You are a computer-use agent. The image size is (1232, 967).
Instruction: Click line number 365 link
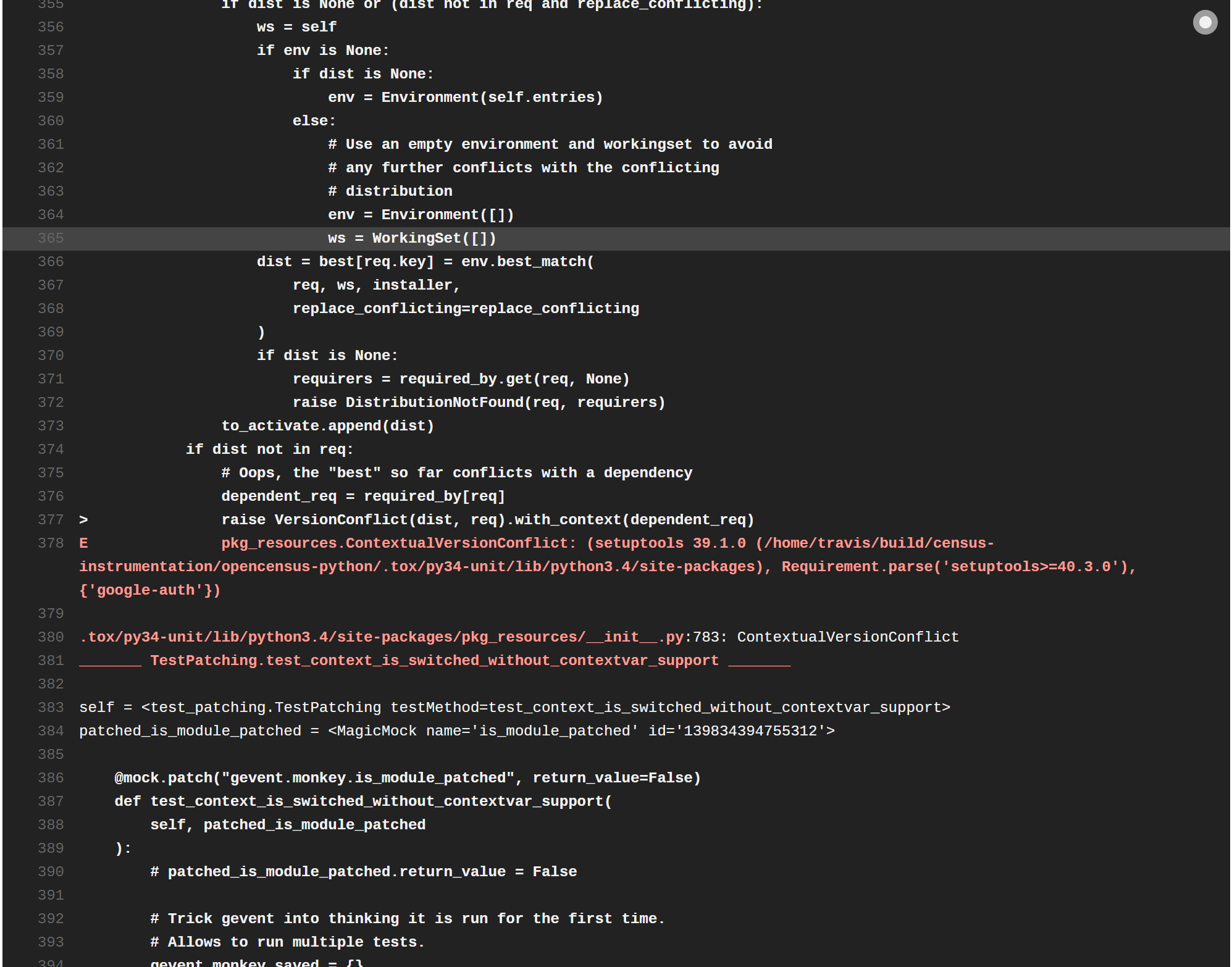tap(51, 238)
